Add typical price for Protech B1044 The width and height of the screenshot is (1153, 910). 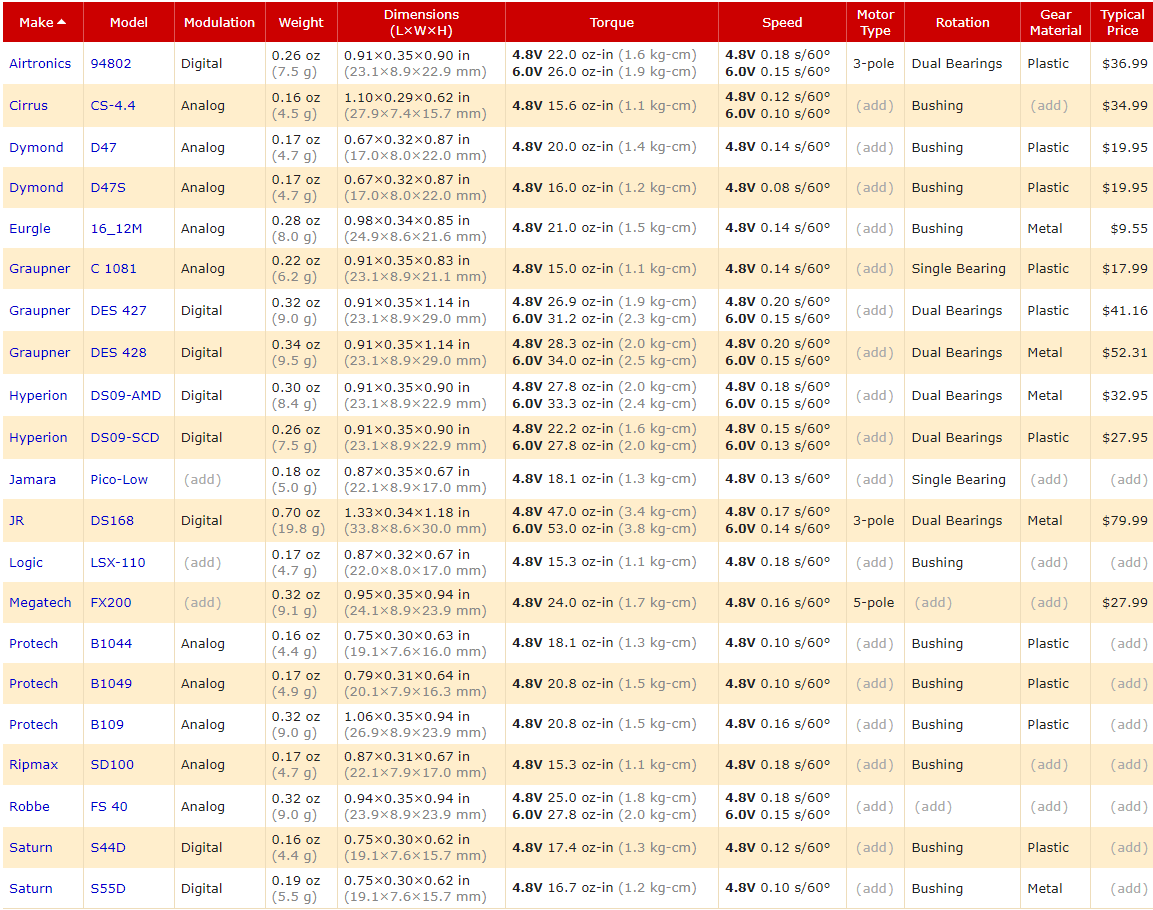[1129, 643]
